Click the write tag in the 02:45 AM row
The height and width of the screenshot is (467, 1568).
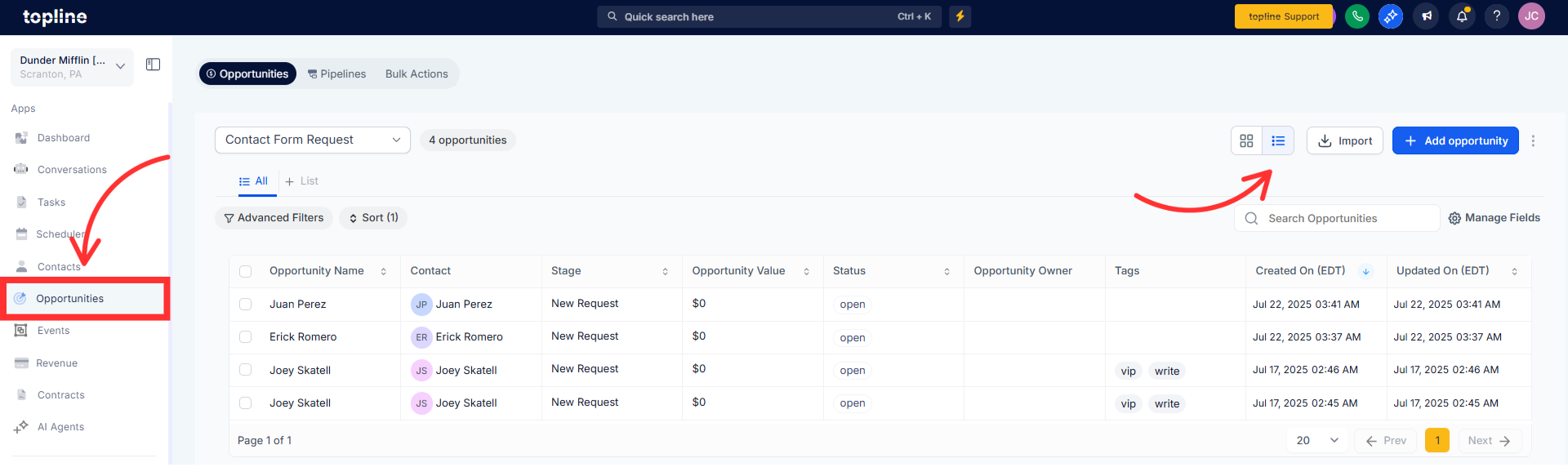pos(1167,403)
